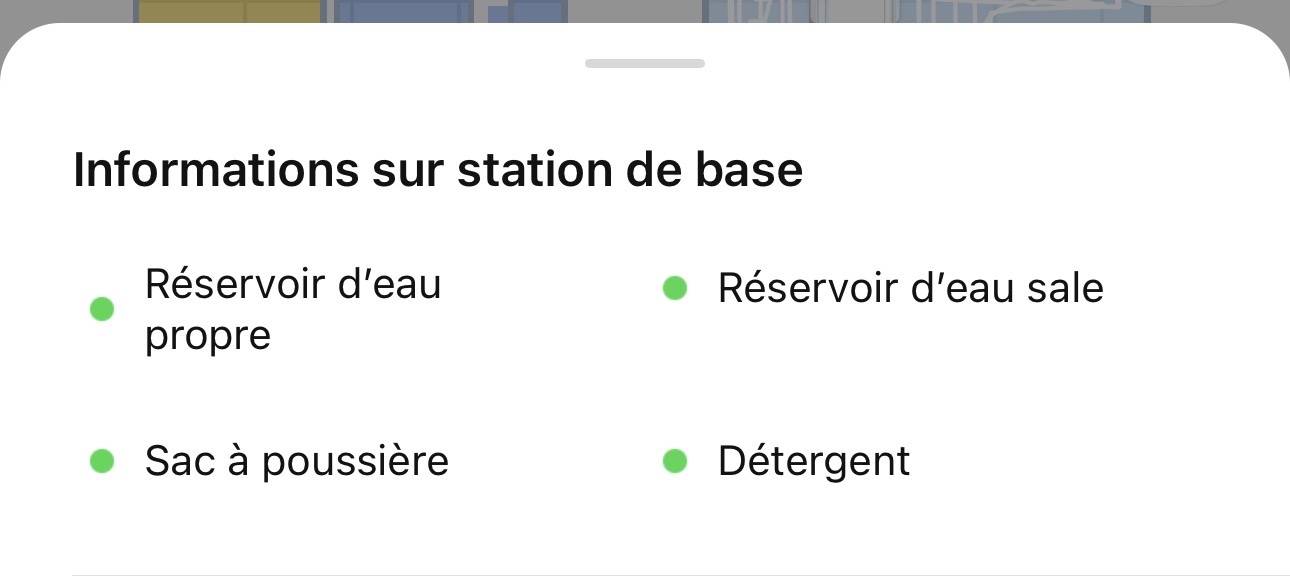Tap the green dot beside Réservoir d'eau propre

102,309
